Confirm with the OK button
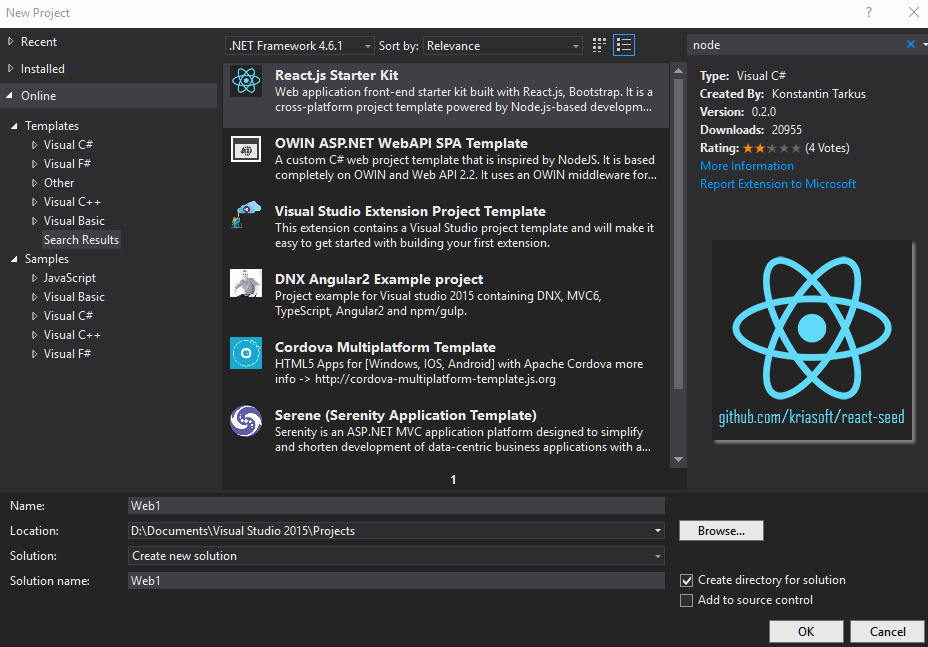 pyautogui.click(x=806, y=632)
